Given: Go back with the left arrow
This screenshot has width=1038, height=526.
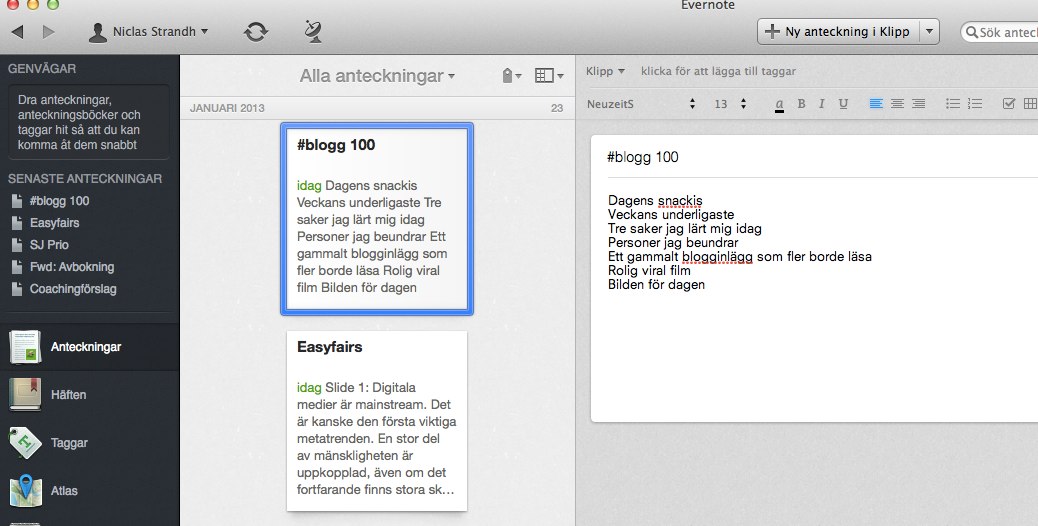Looking at the screenshot, I should pyautogui.click(x=18, y=31).
